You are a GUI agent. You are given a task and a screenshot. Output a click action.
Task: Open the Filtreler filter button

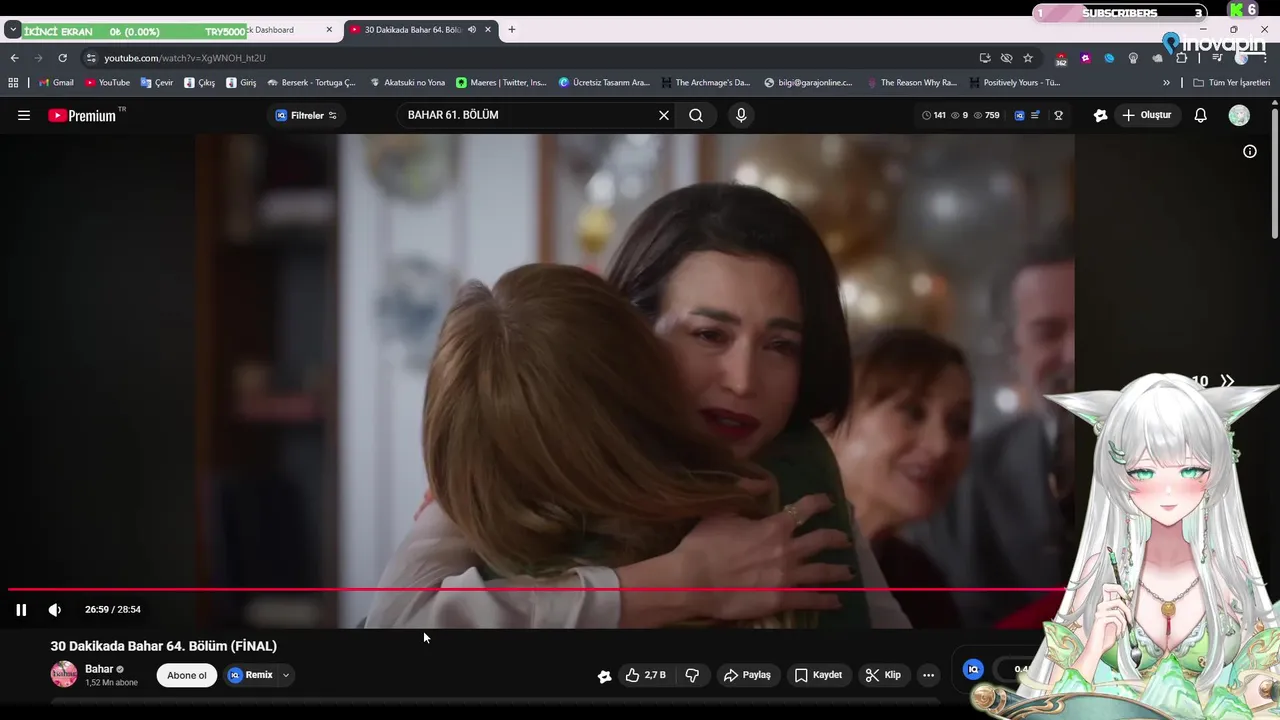[x=306, y=115]
